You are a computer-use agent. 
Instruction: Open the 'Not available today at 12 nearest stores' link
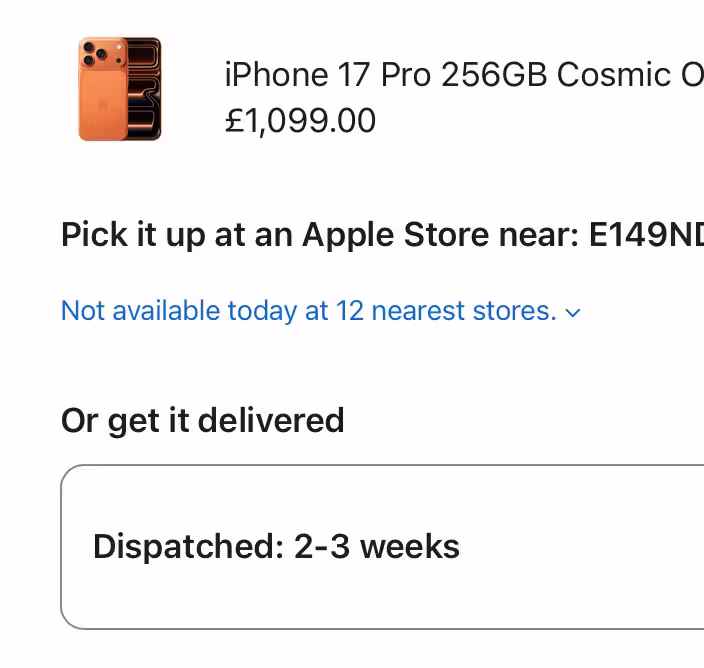pyautogui.click(x=308, y=311)
